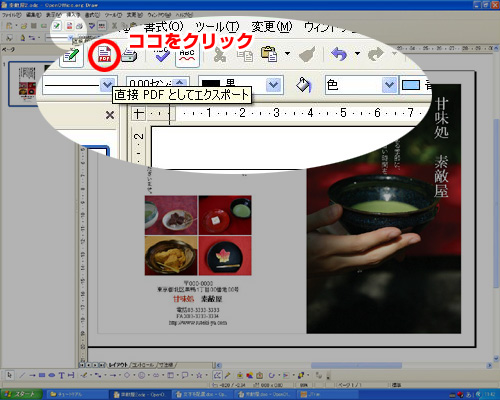Viewport: 500px width, 400px height.
Task: Expand the Curve tool dropdown arrow
Action: pos(91,375)
